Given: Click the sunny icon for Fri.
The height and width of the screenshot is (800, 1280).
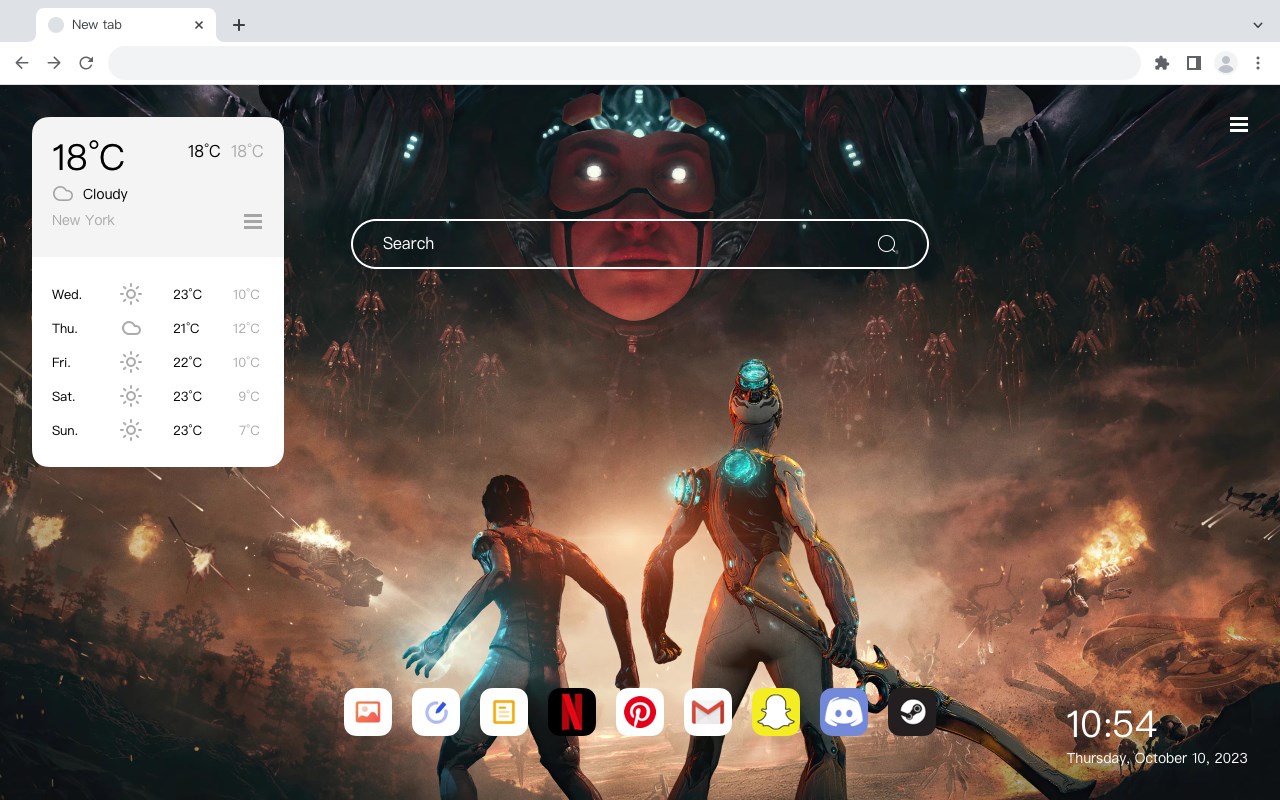Looking at the screenshot, I should pos(131,362).
